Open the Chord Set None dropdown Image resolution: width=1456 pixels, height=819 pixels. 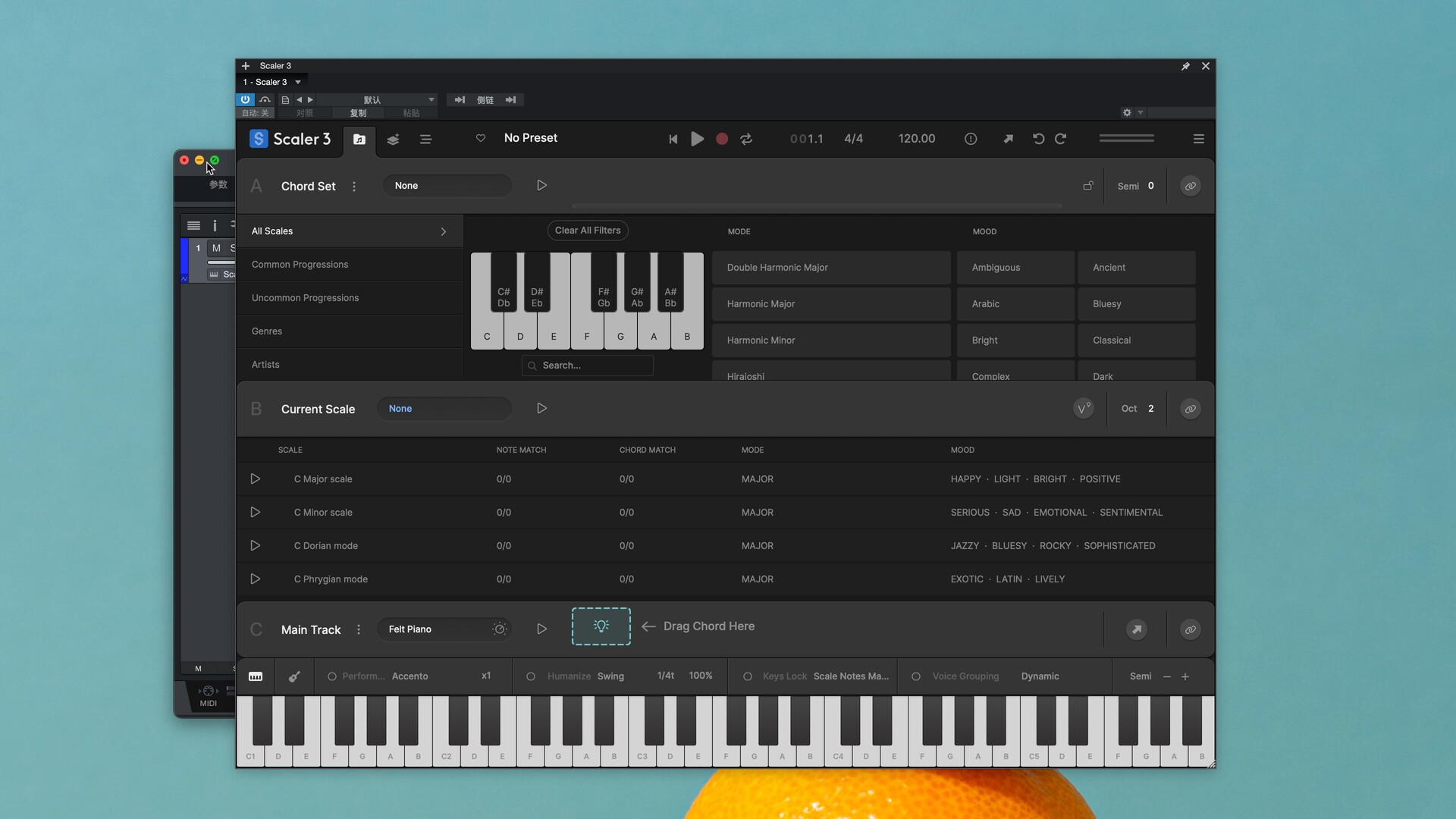pos(447,186)
